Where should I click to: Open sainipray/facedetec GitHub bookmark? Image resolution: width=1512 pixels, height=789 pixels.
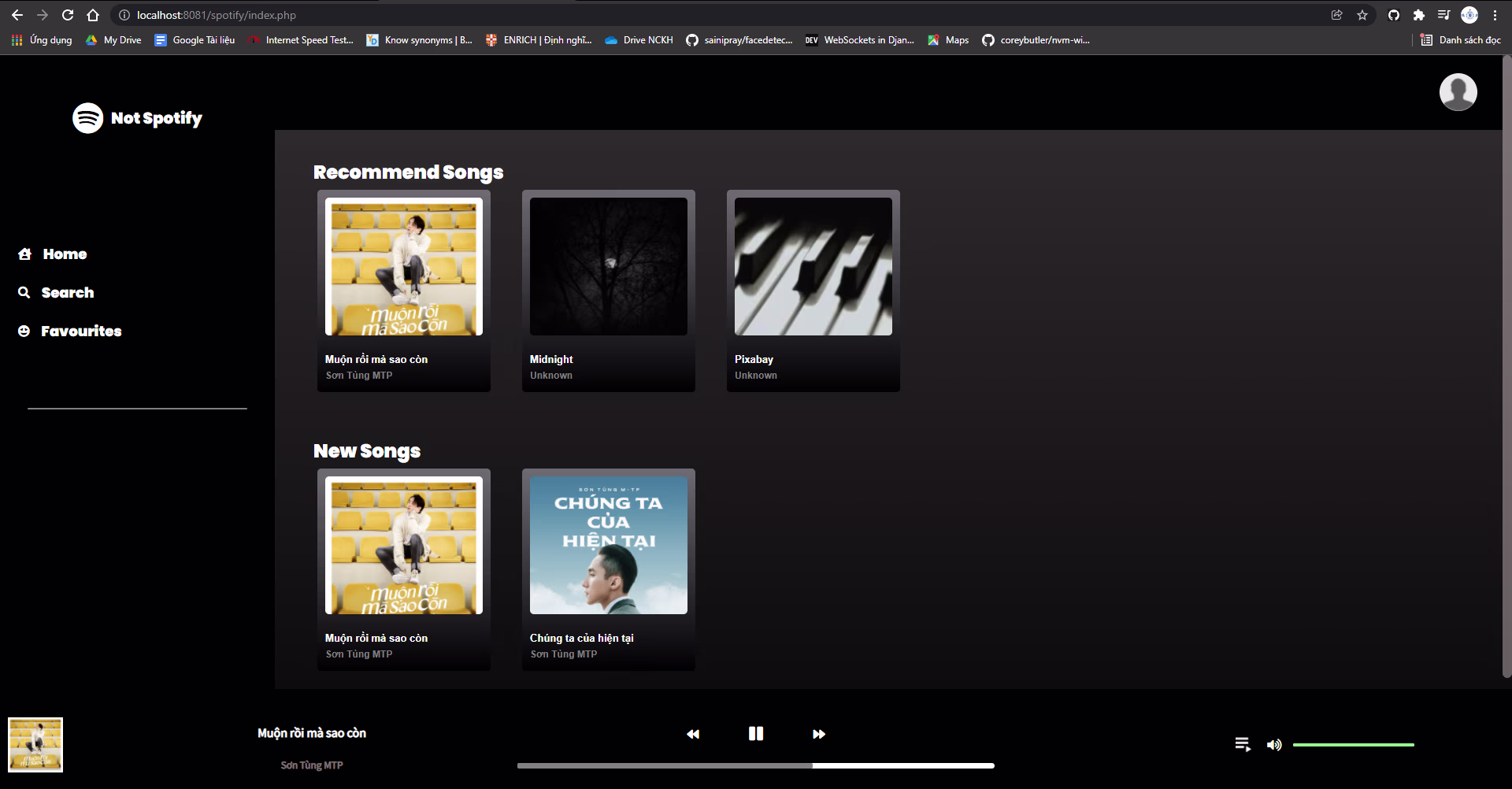(739, 40)
